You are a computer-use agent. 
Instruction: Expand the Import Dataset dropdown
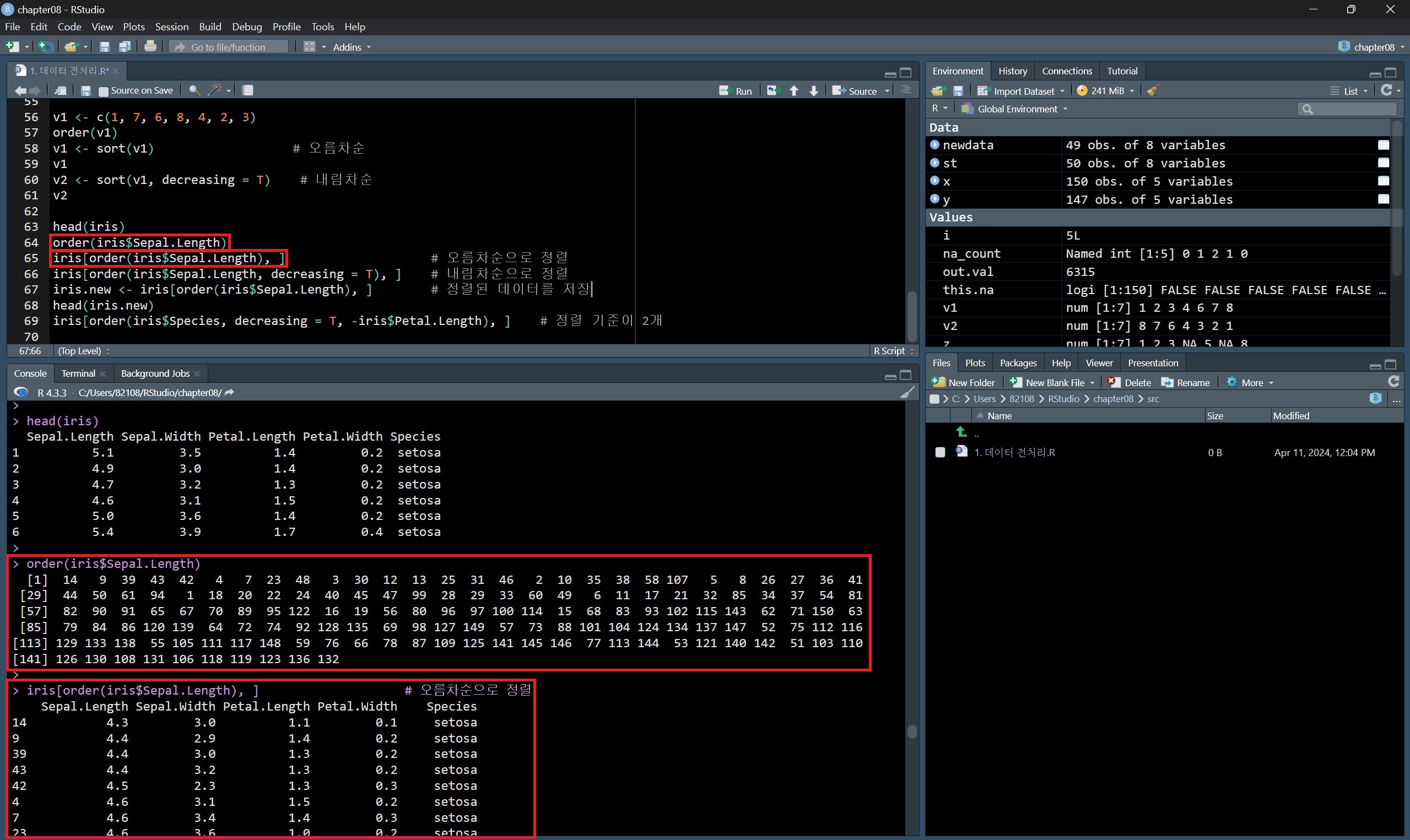coord(1023,90)
